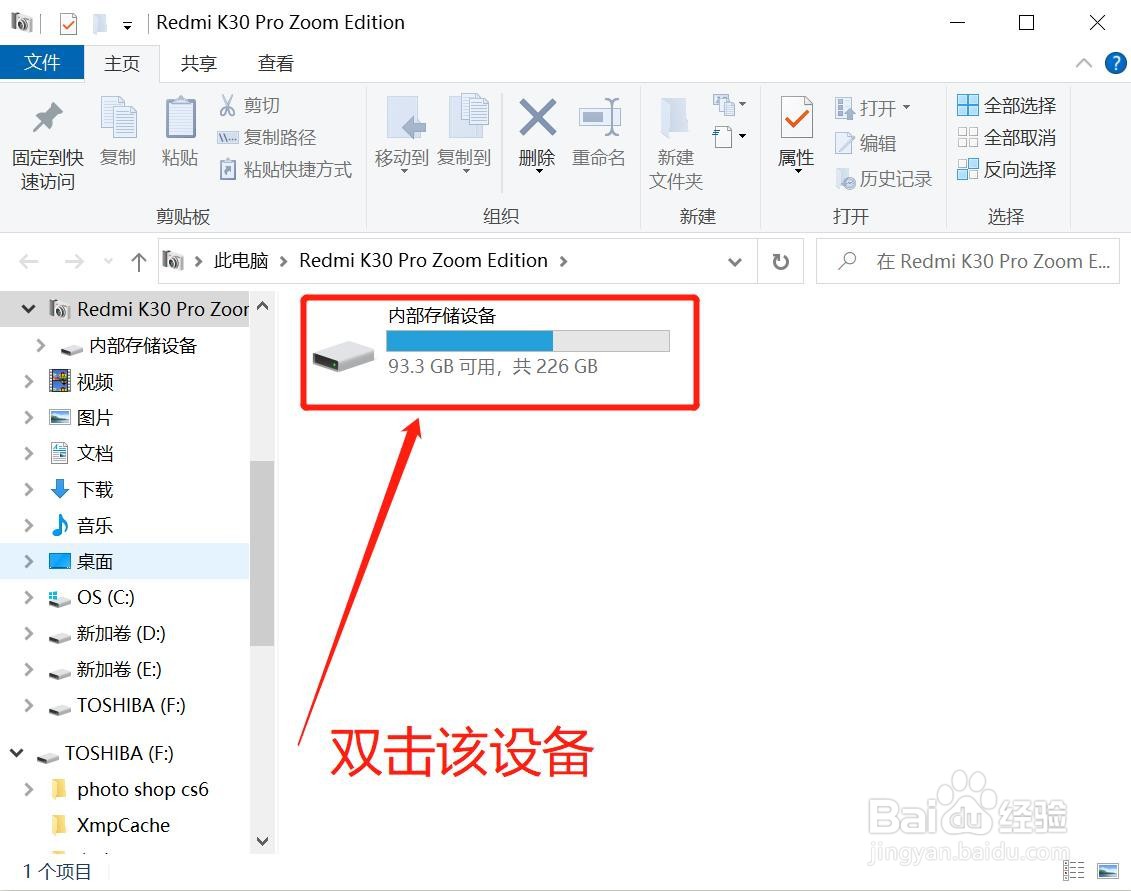Expand the OS (C:) tree node
The image size is (1131, 891).
[x=29, y=597]
